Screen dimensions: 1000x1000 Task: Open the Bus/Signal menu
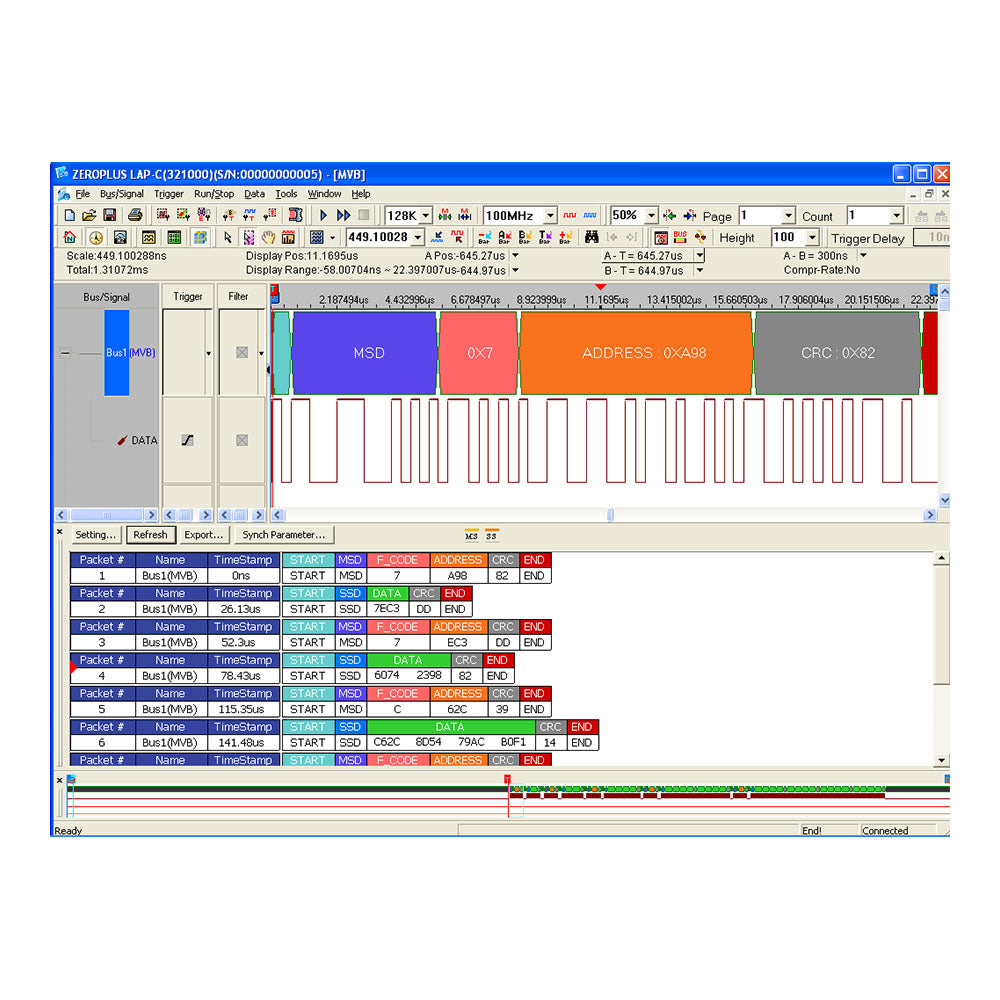tap(120, 194)
